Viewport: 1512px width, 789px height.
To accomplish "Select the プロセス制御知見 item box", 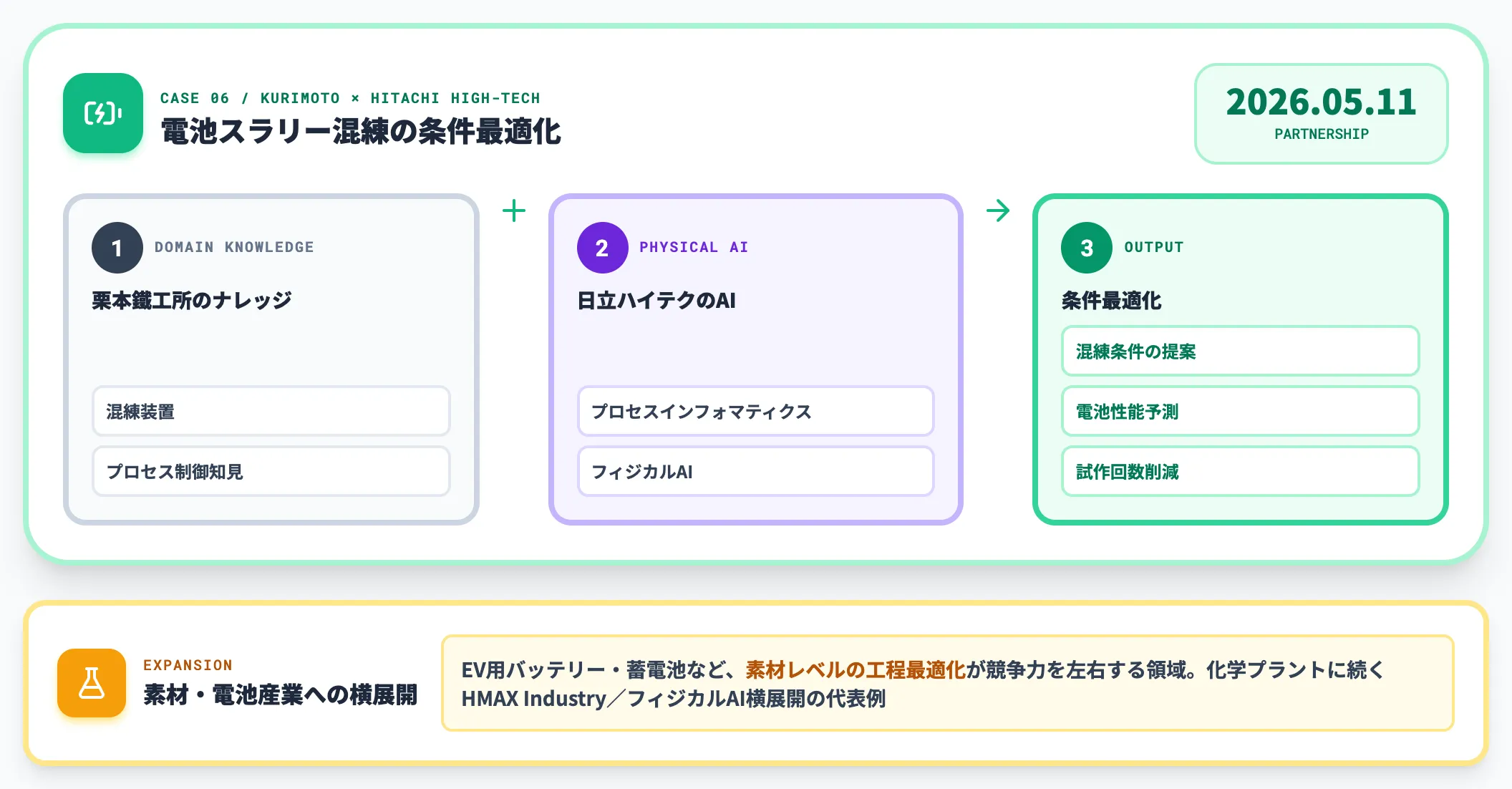I will click(271, 471).
